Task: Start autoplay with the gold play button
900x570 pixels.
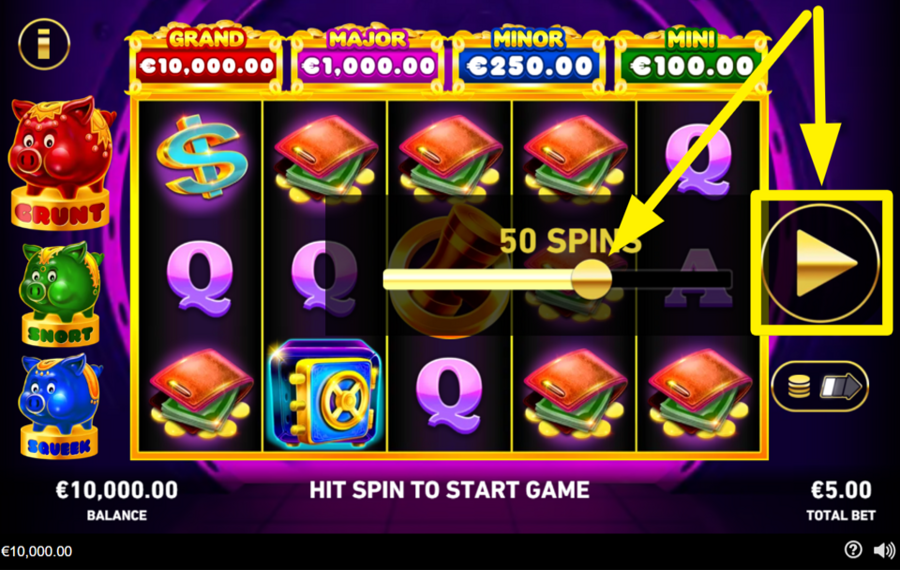Action: click(821, 263)
